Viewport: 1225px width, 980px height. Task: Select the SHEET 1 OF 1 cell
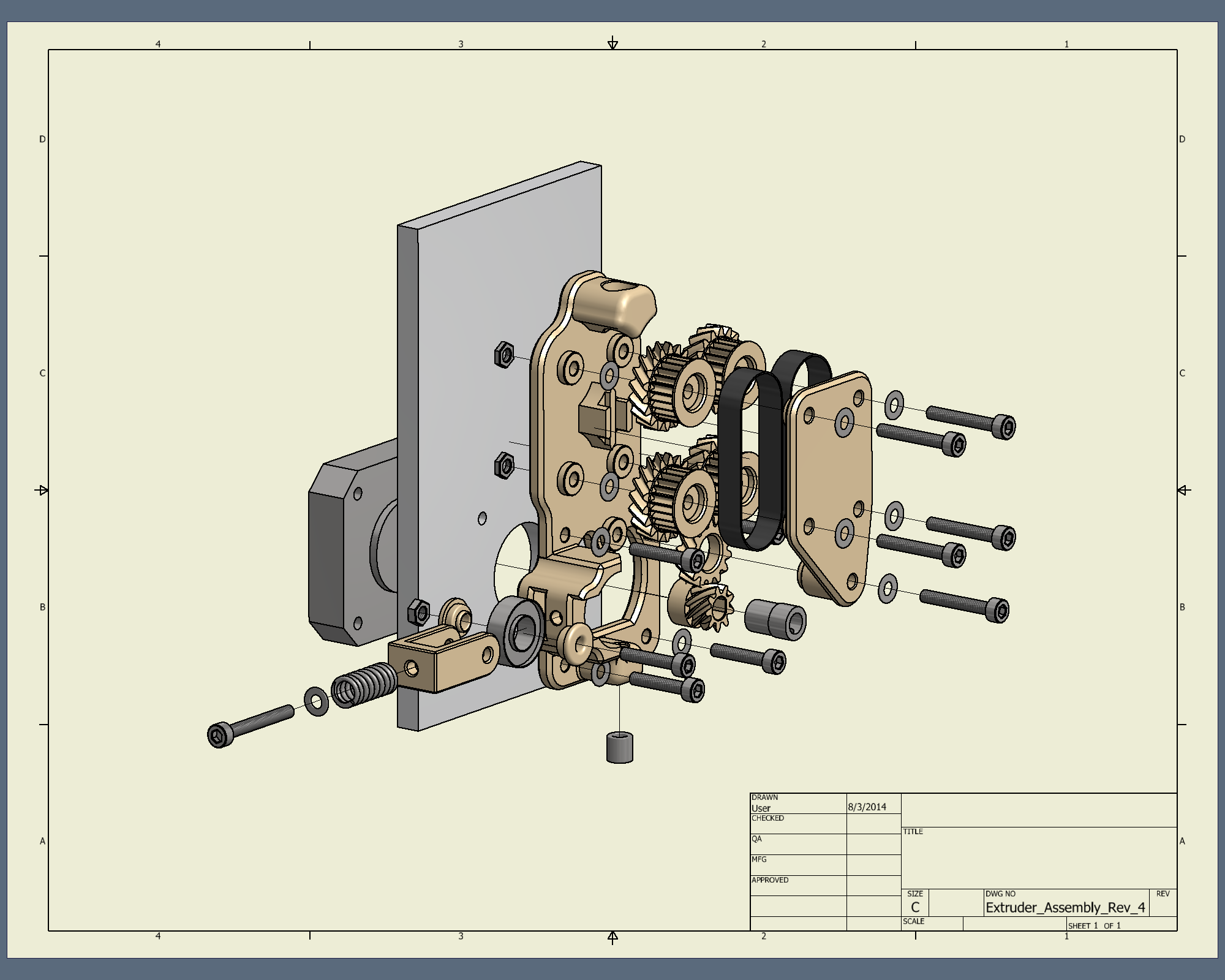point(1094,925)
